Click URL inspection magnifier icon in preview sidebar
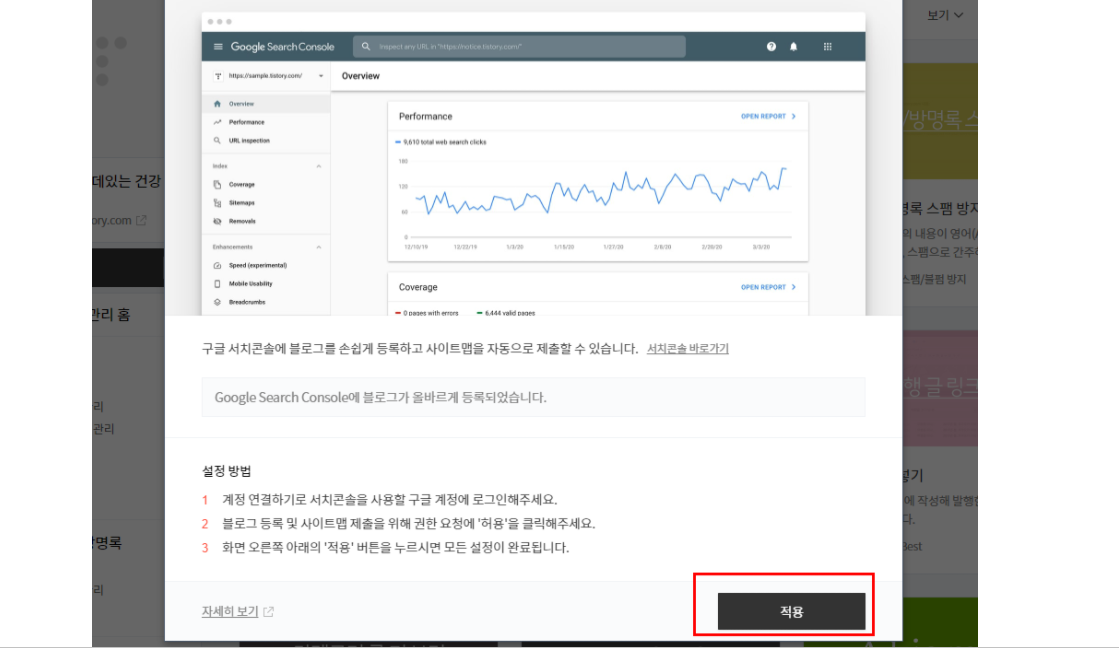This screenshot has width=1119, height=648. pyautogui.click(x=217, y=141)
